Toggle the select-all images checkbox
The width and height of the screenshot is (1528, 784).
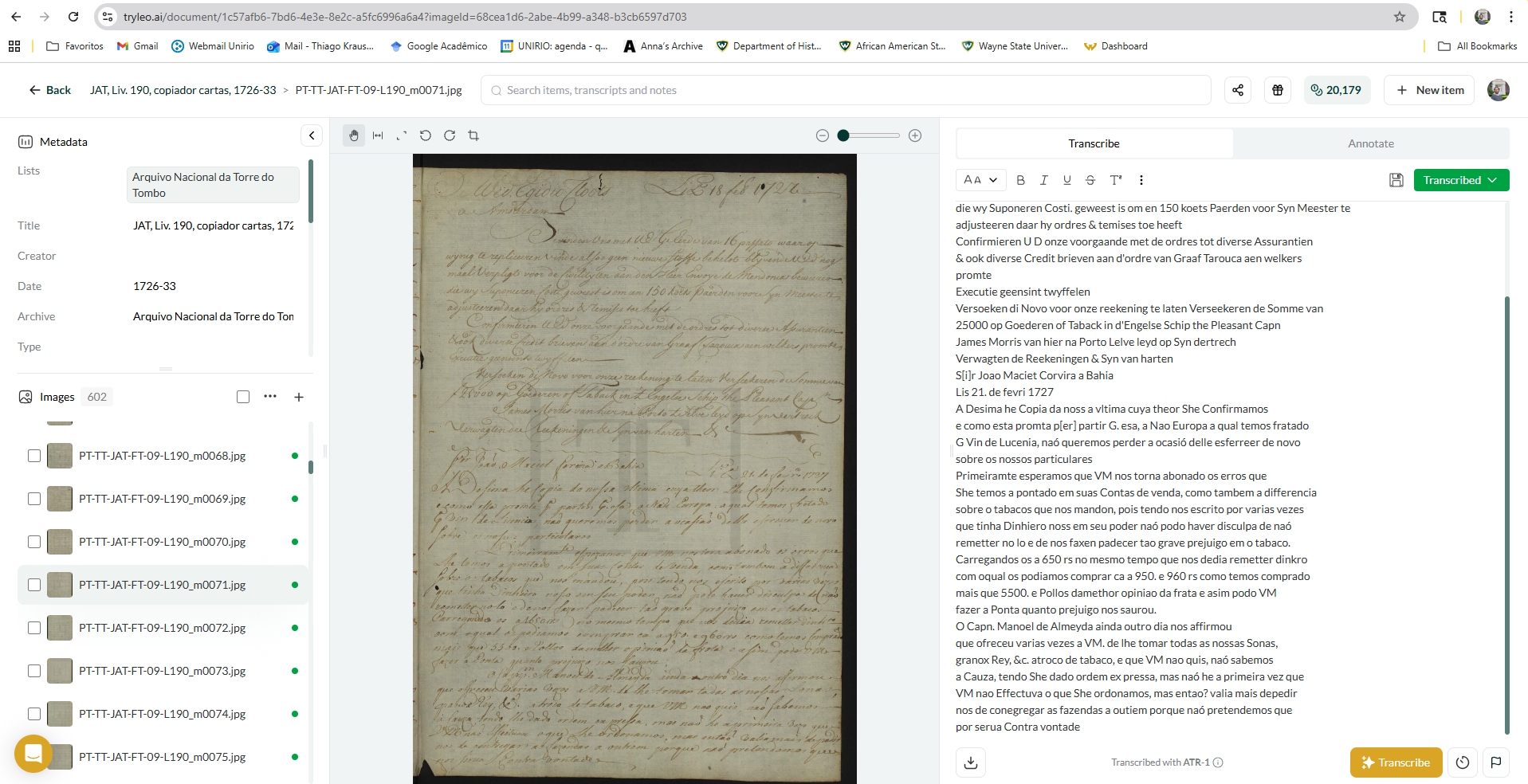[x=243, y=397]
